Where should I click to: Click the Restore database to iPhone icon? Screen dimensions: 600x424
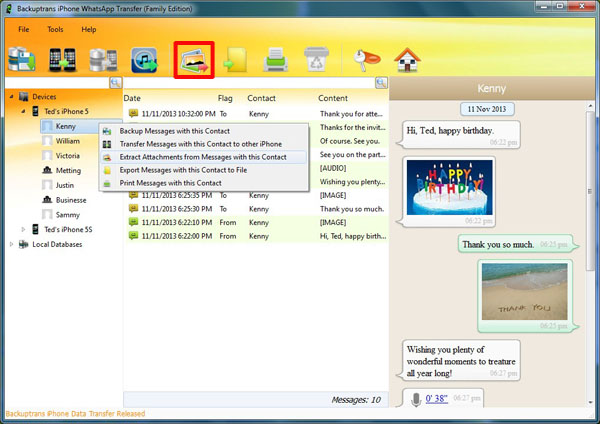click(x=103, y=60)
